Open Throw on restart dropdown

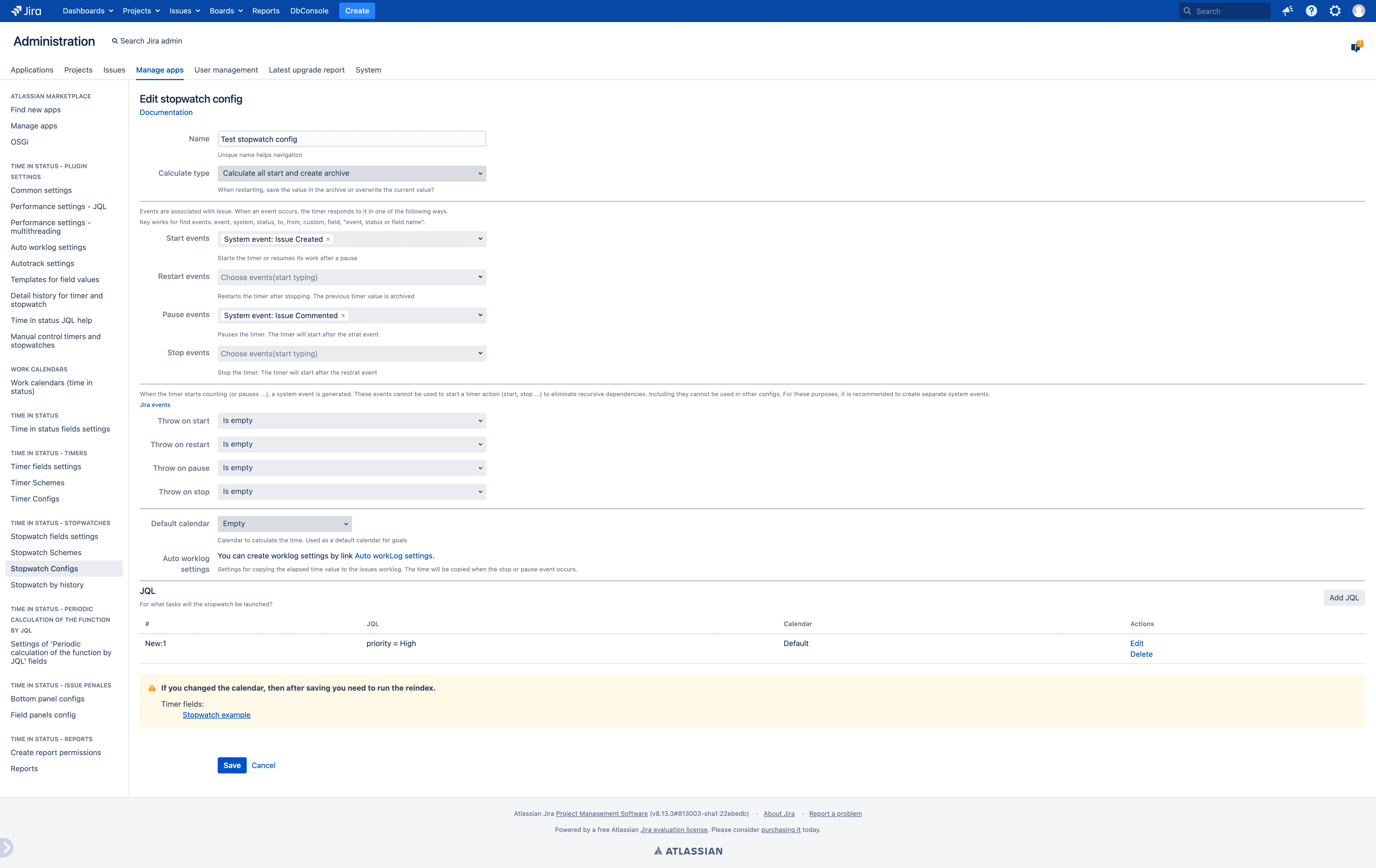[x=352, y=444]
